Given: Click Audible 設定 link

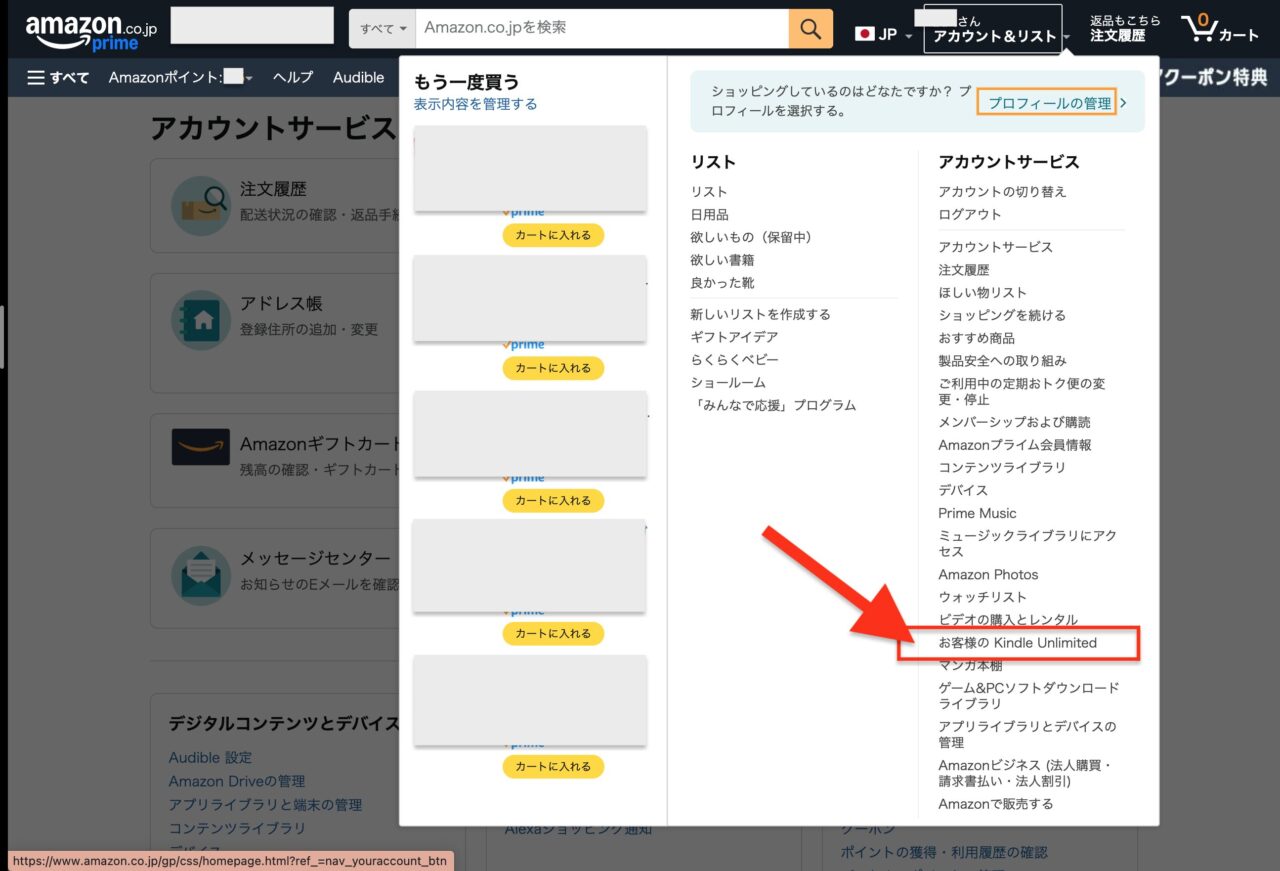Looking at the screenshot, I should tap(210, 758).
